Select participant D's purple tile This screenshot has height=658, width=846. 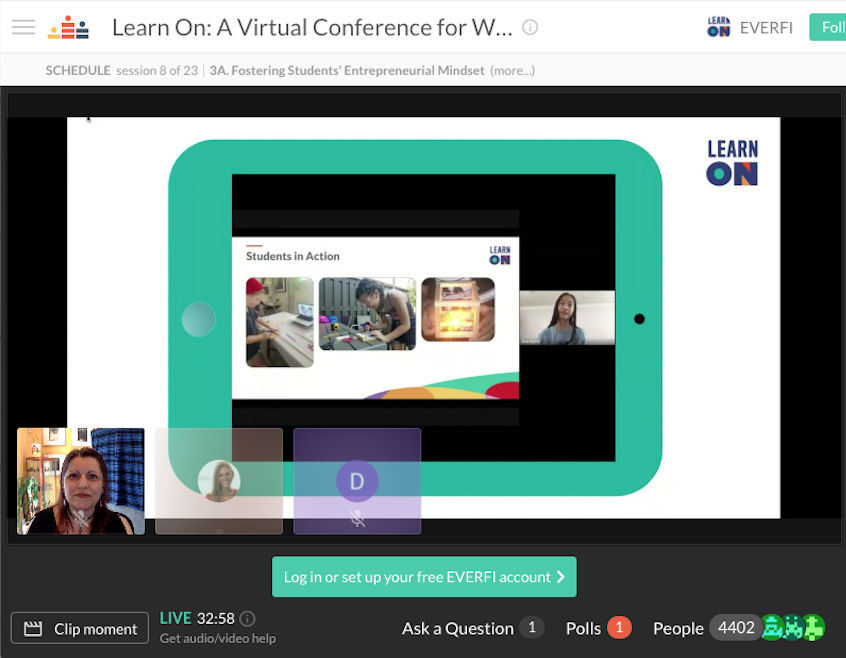point(357,481)
